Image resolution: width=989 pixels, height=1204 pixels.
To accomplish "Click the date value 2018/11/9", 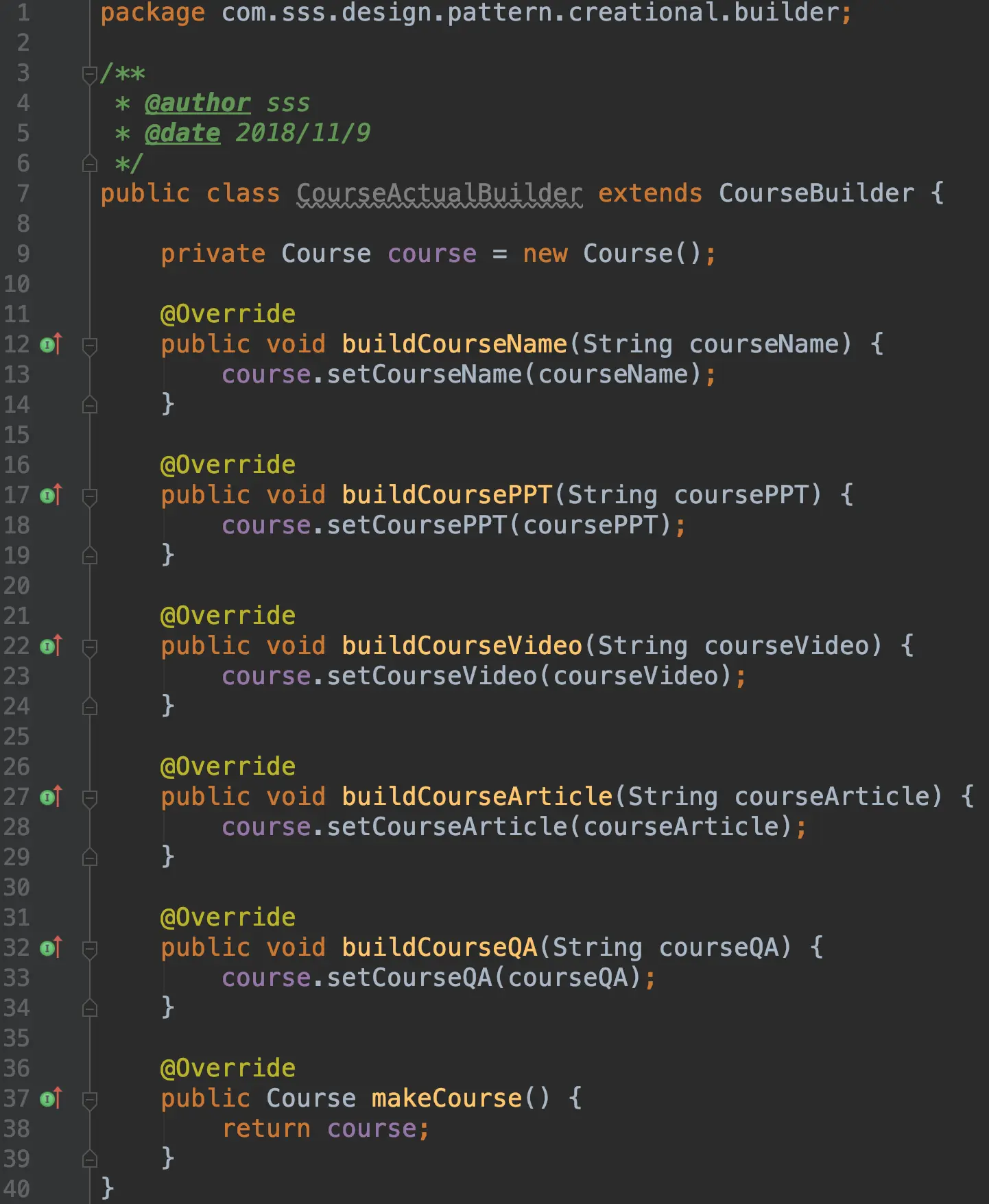I will tap(303, 133).
